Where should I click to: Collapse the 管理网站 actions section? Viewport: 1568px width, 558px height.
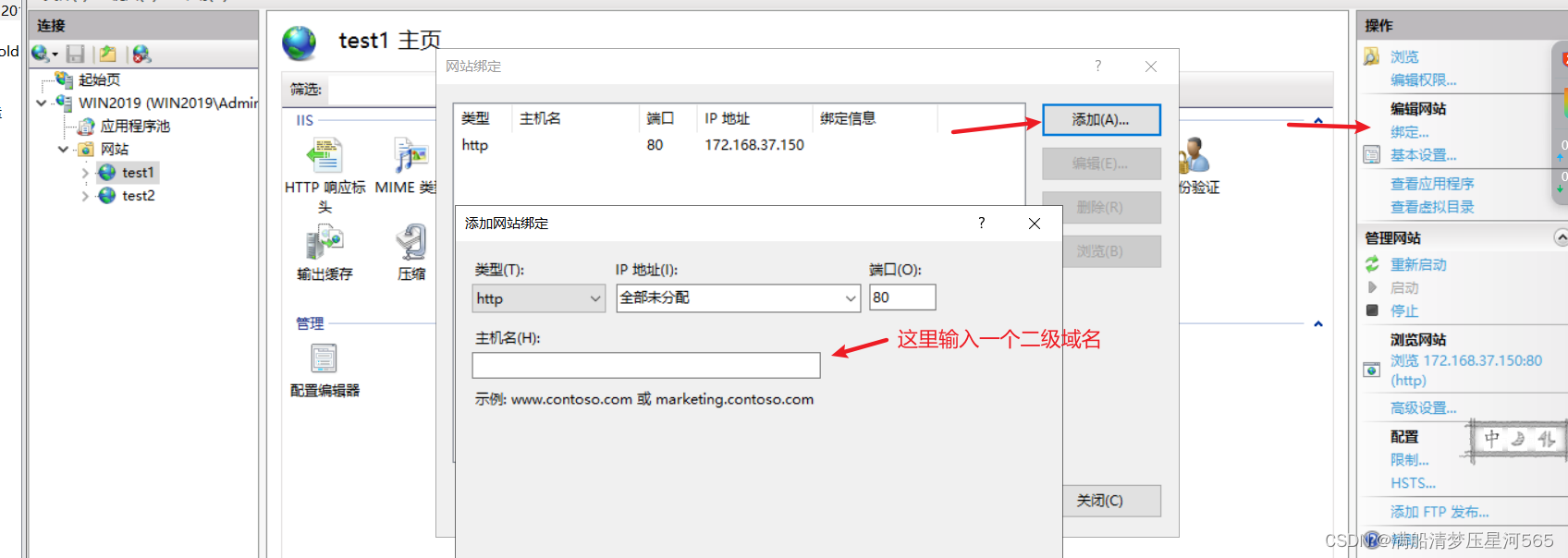pos(1561,237)
